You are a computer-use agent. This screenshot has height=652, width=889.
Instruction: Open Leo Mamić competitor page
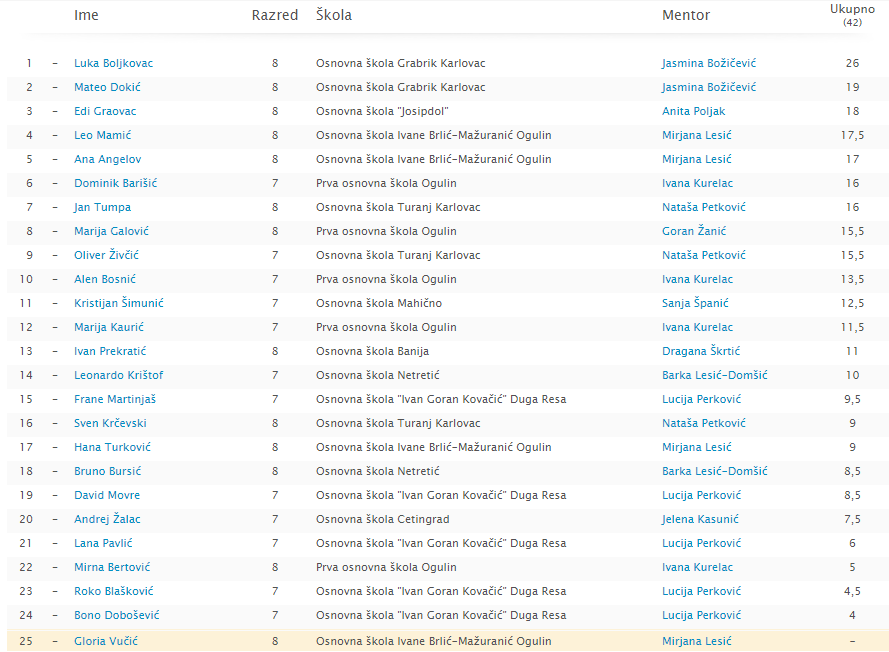103,135
